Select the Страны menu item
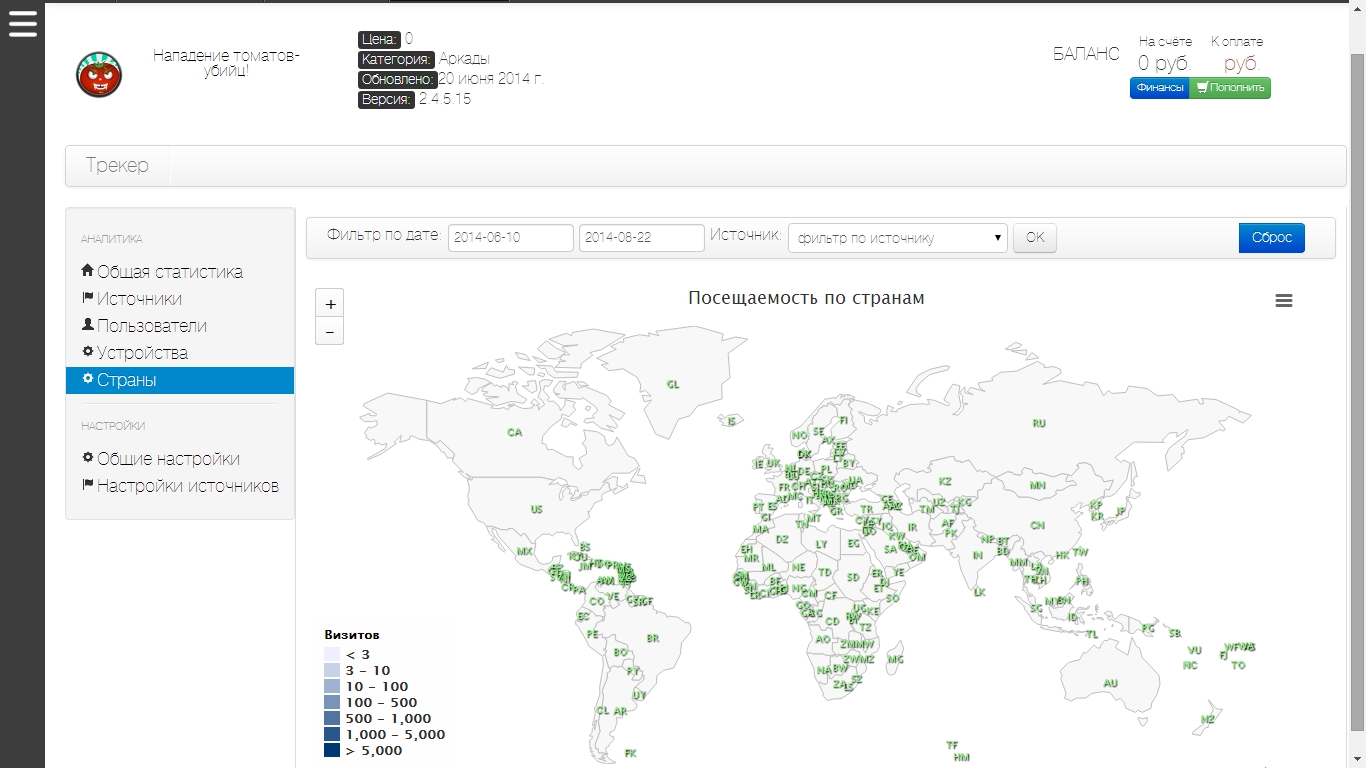This screenshot has height=768, width=1366. pyautogui.click(x=126, y=380)
